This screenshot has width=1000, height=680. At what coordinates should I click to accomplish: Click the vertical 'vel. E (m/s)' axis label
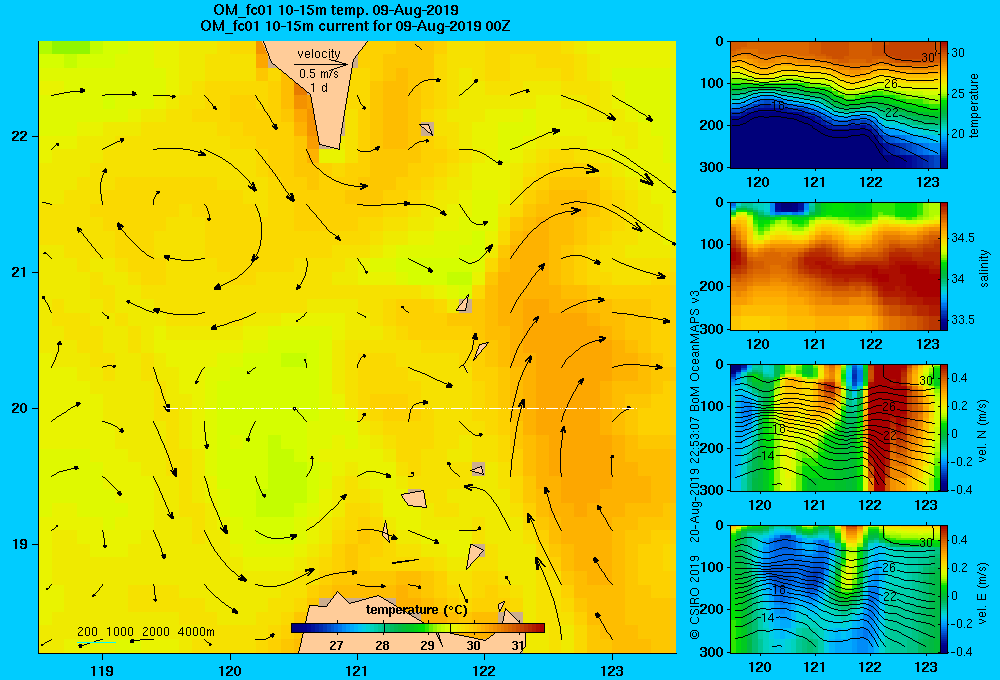983,592
